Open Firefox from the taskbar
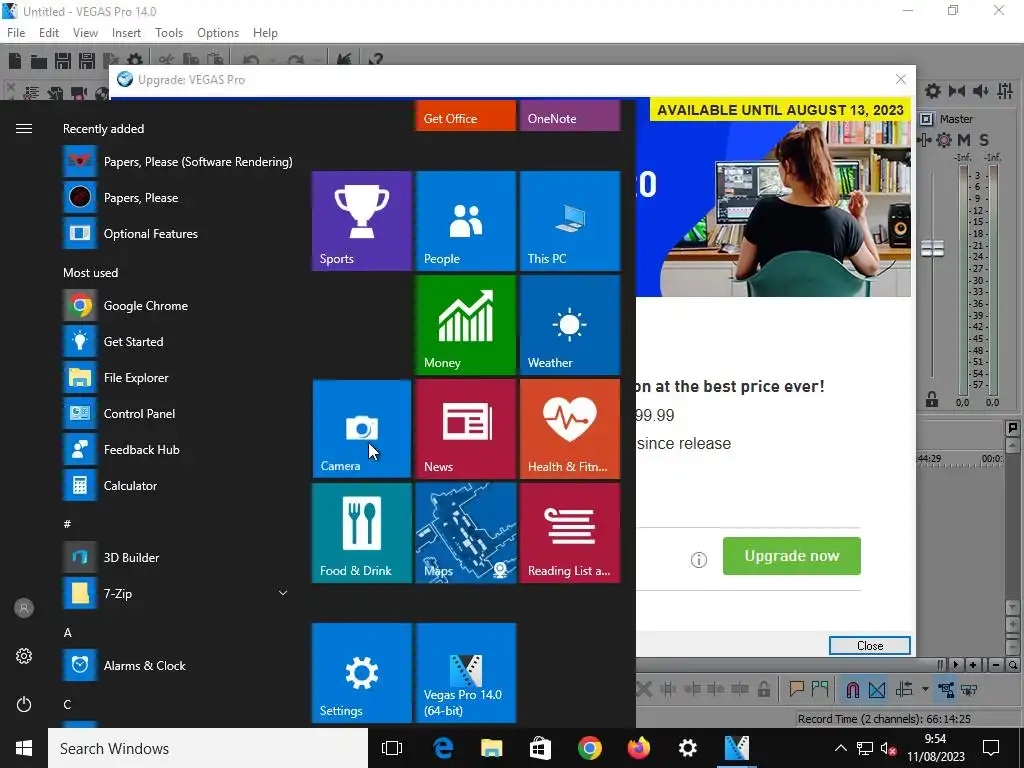 click(x=639, y=748)
